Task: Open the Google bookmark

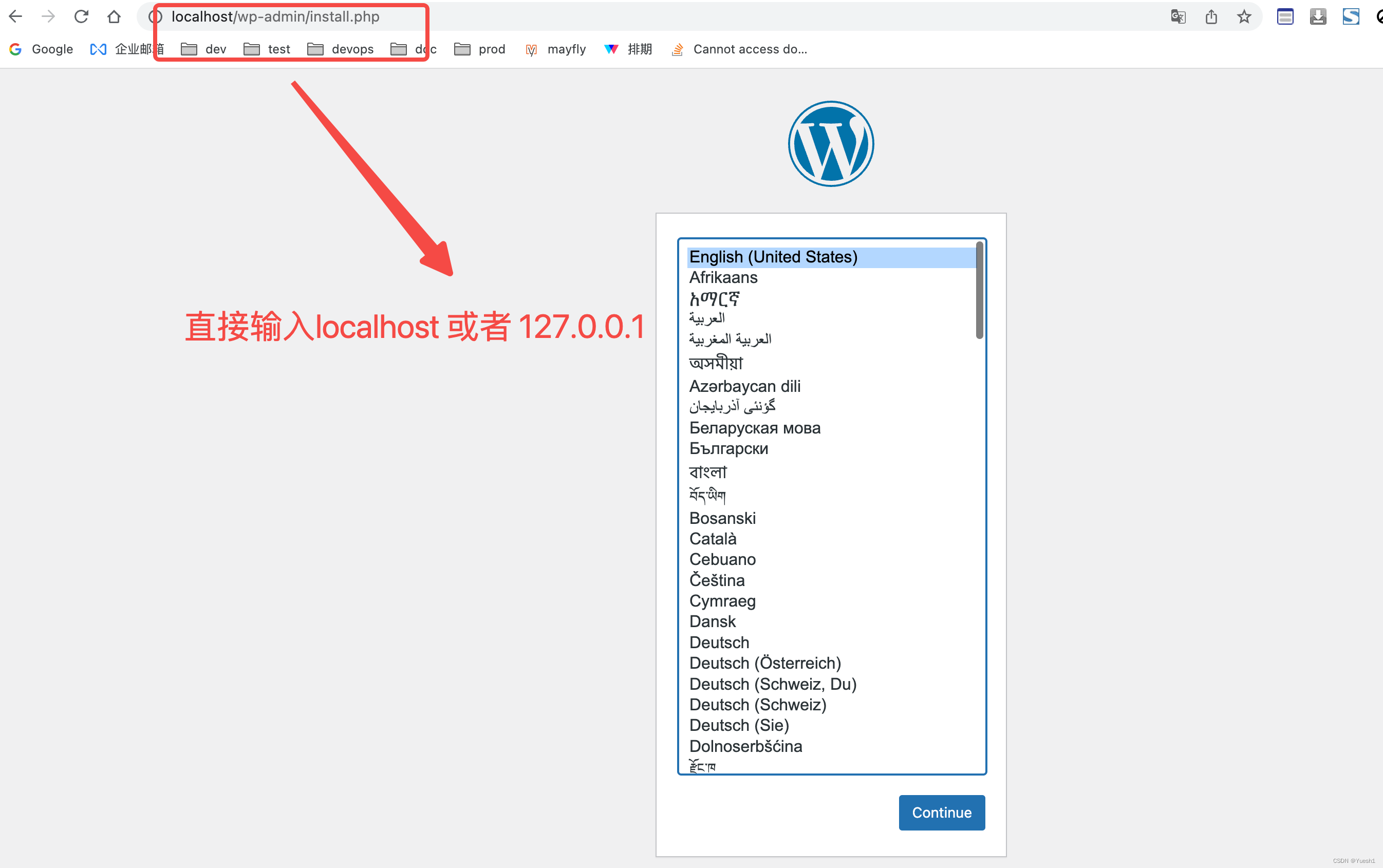Action: click(x=41, y=49)
